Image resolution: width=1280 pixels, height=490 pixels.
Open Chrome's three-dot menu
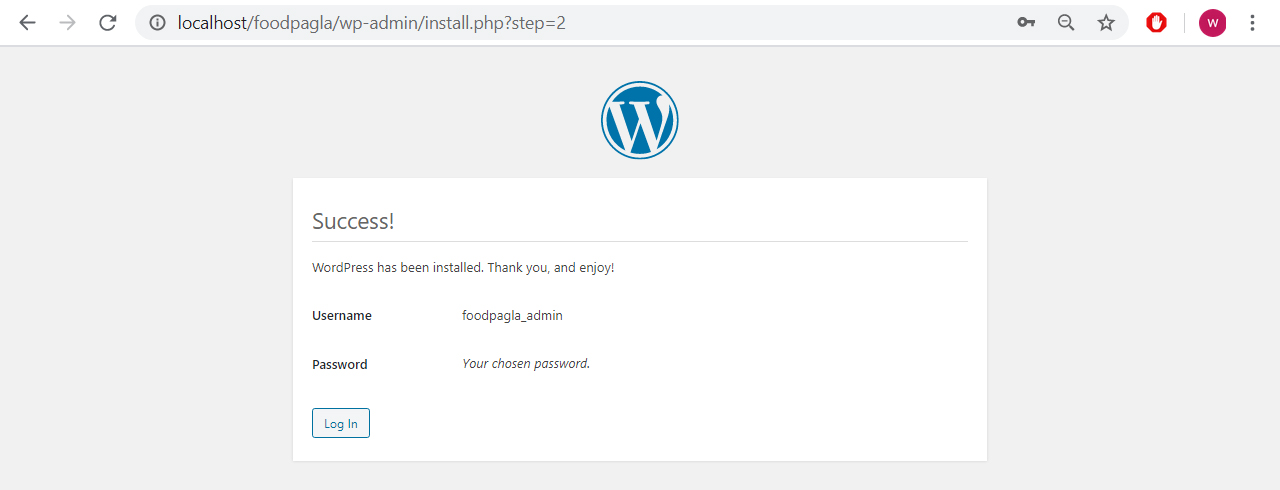1252,23
